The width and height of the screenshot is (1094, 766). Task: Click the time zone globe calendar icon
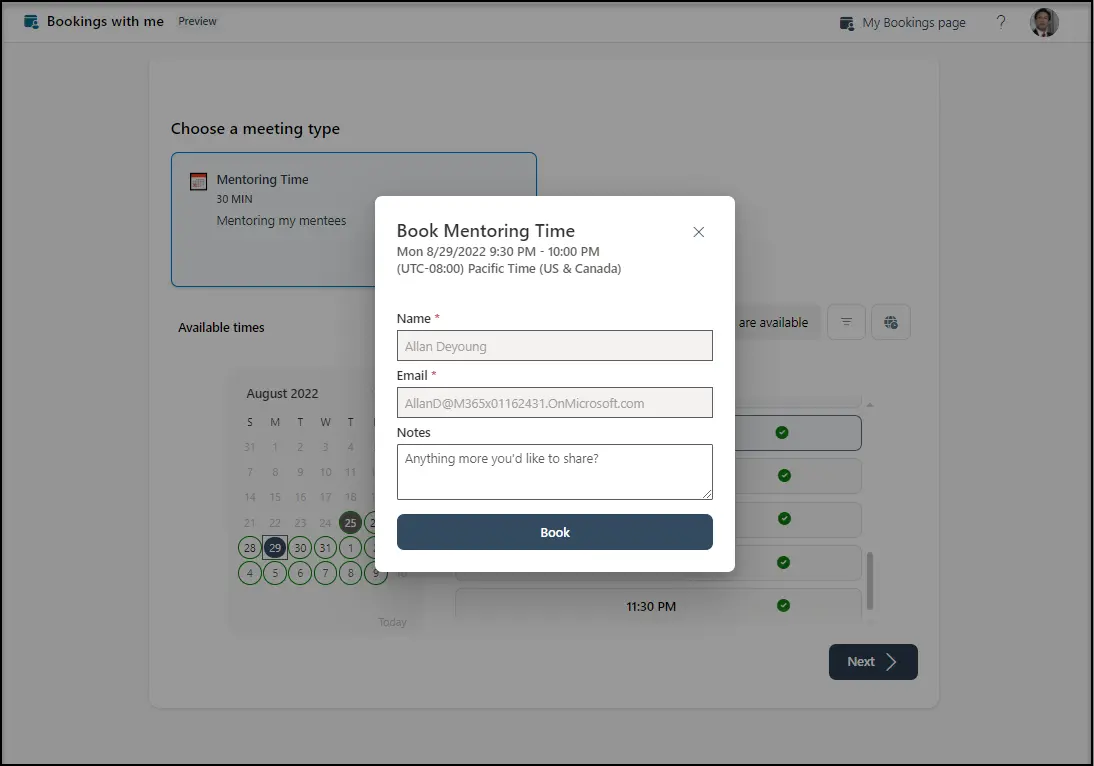tap(891, 322)
